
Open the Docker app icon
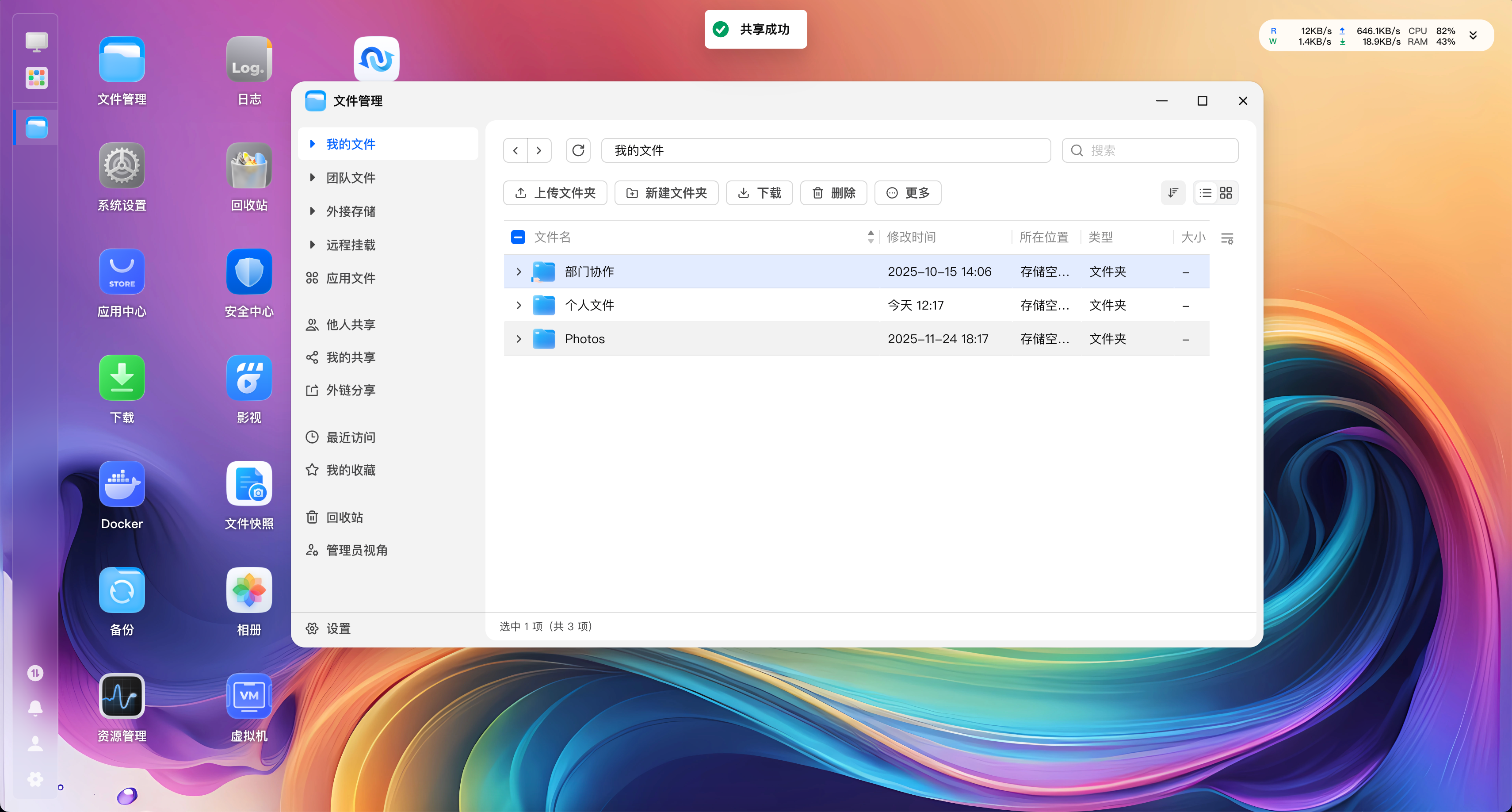[x=122, y=484]
